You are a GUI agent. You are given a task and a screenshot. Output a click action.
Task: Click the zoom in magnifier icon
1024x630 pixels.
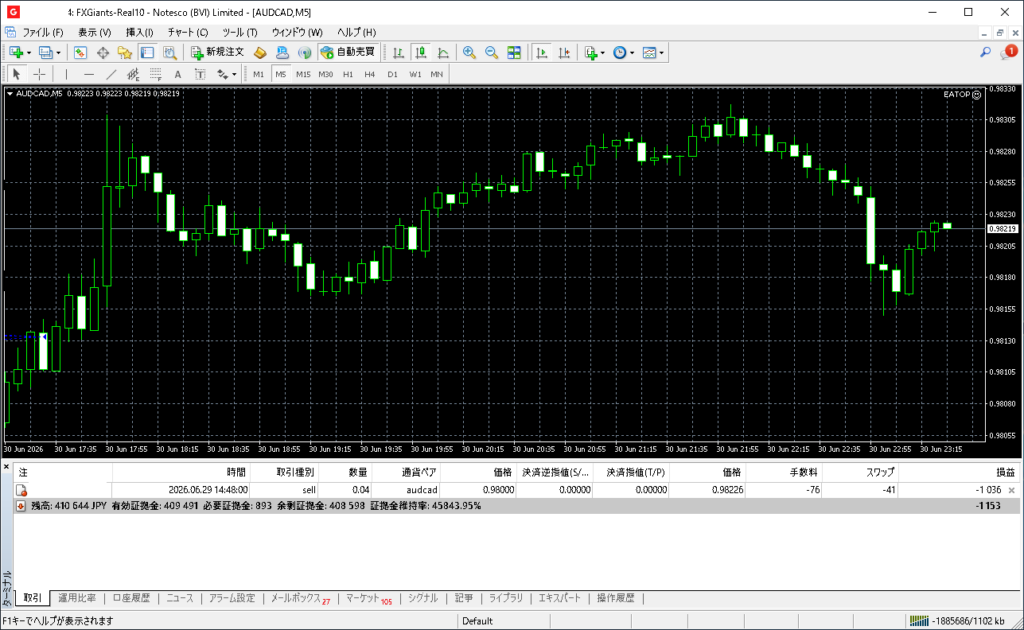[469, 53]
